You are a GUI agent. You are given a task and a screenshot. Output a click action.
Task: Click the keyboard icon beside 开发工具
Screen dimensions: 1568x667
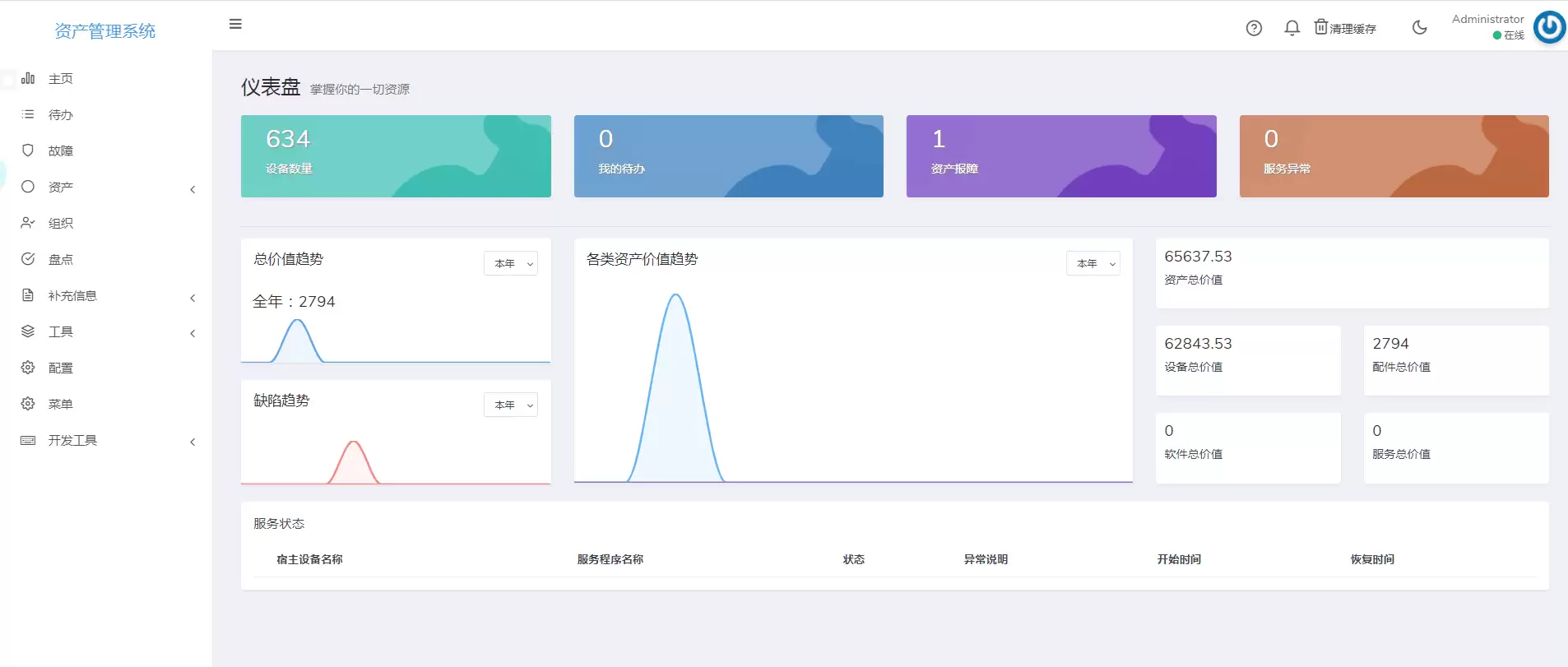(28, 440)
